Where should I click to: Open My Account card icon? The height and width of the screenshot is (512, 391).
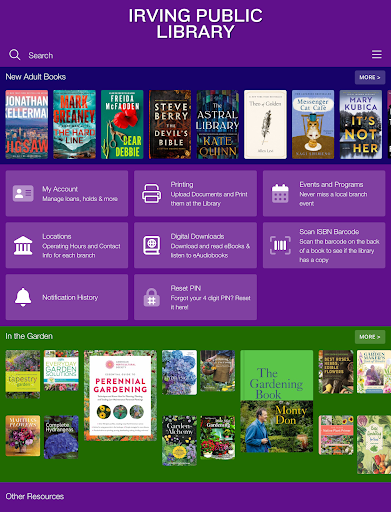[x=23, y=193]
